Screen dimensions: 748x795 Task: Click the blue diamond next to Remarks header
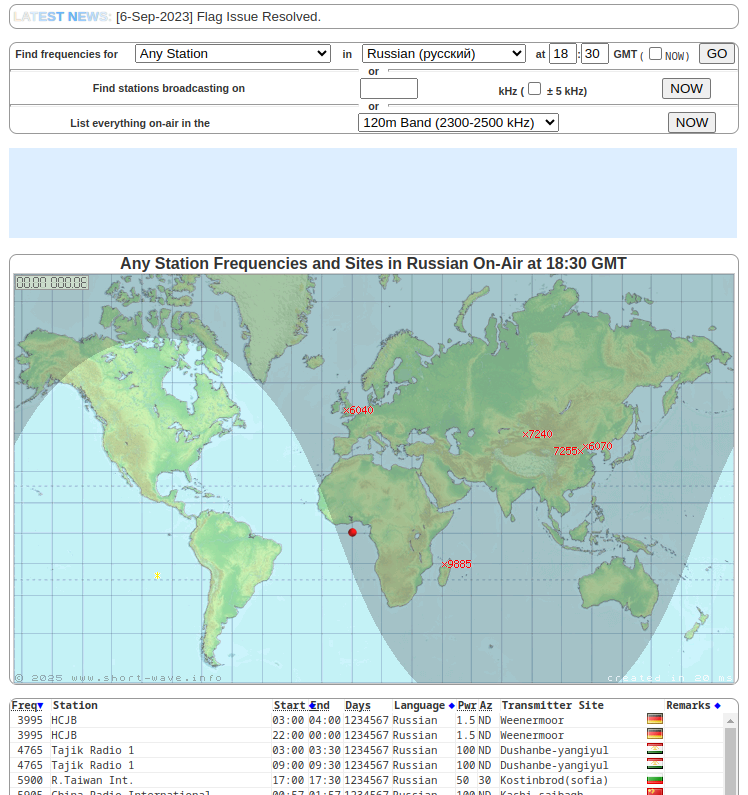tap(717, 706)
